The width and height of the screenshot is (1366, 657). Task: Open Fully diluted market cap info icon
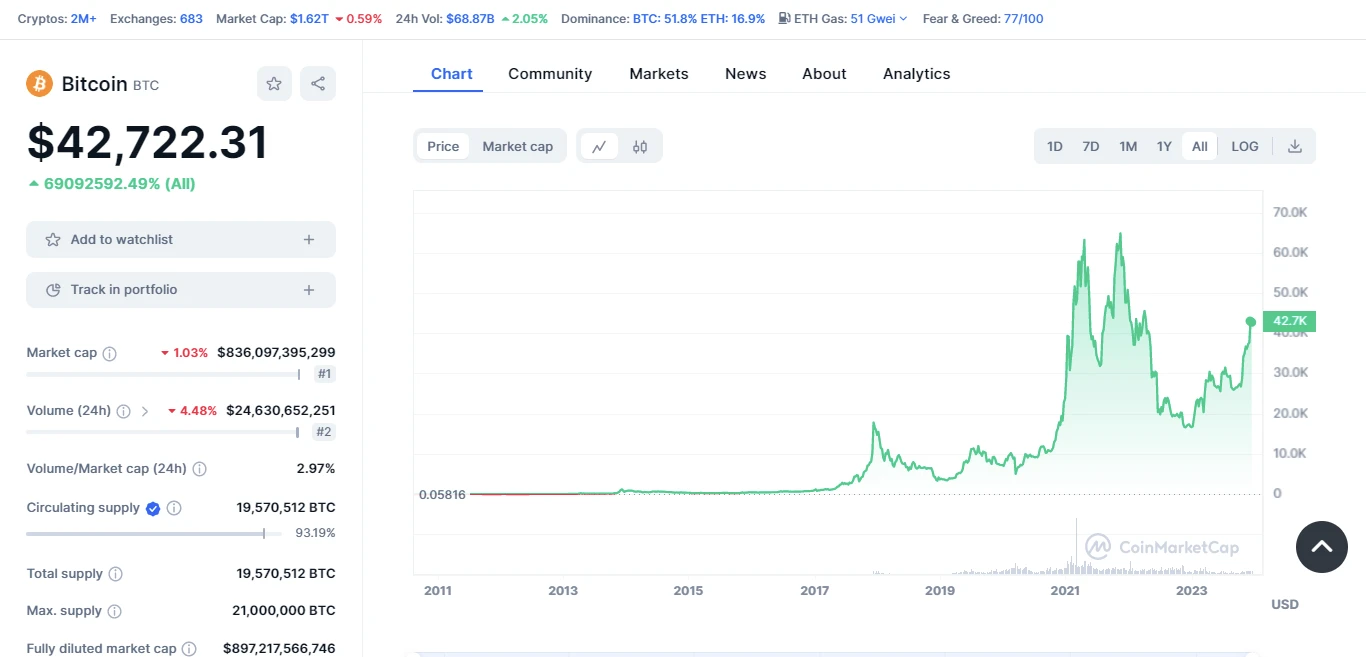point(189,649)
